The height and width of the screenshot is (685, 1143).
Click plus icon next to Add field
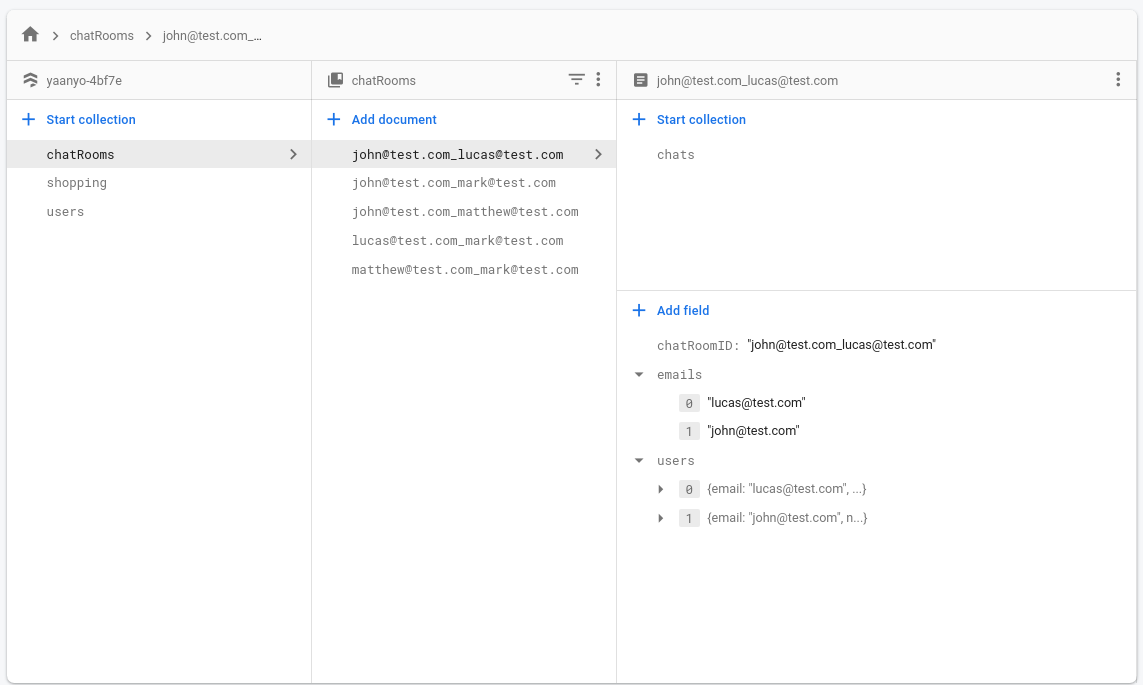[x=639, y=310]
